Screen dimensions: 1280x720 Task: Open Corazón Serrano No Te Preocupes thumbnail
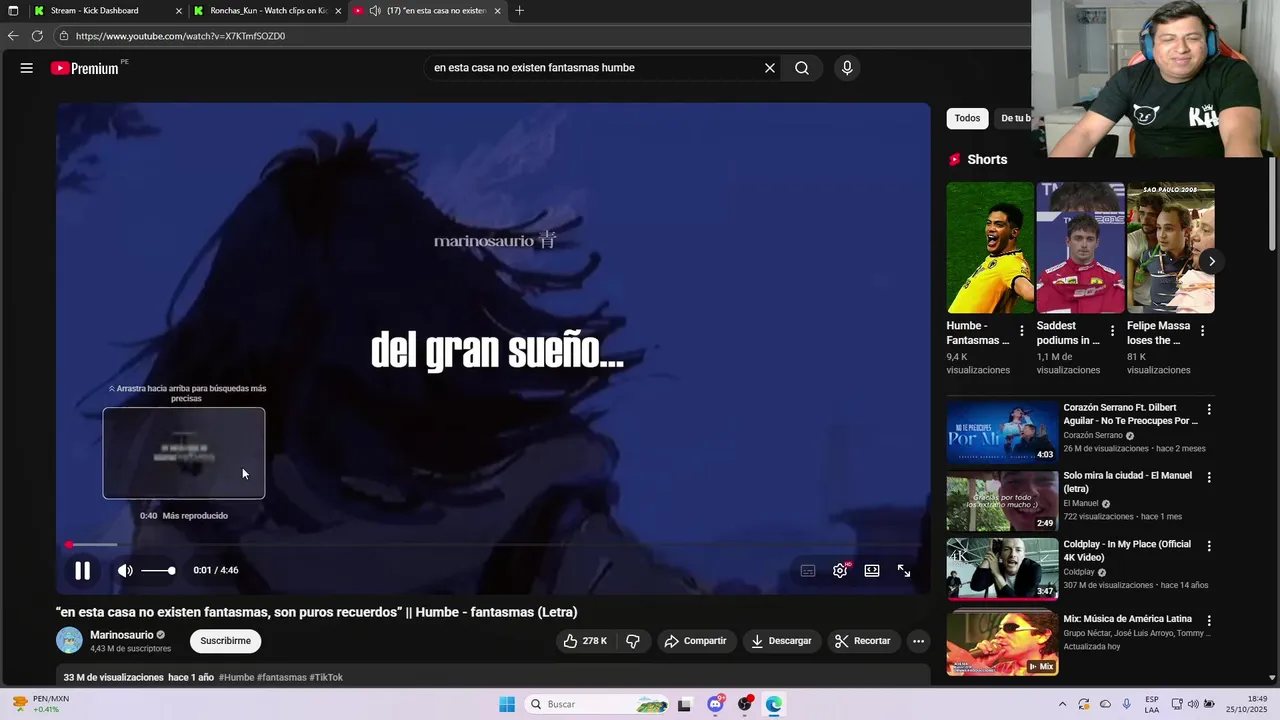coord(1002,432)
